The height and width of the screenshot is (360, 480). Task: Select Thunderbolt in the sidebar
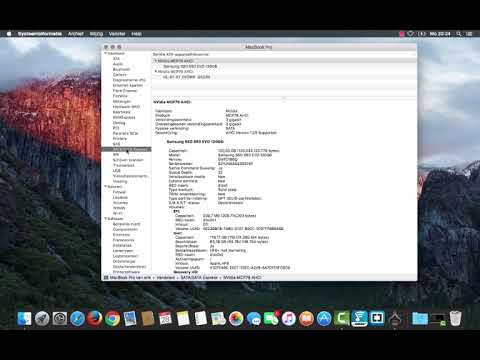click(x=124, y=165)
